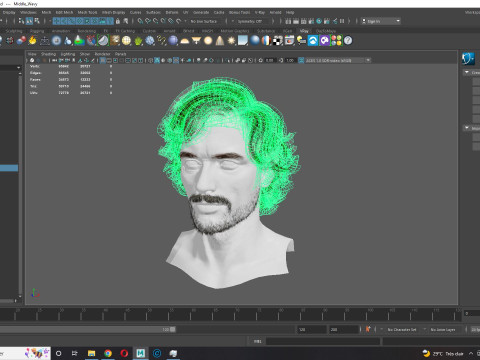
Task: Open the viewport Panels menu
Action: (x=121, y=54)
